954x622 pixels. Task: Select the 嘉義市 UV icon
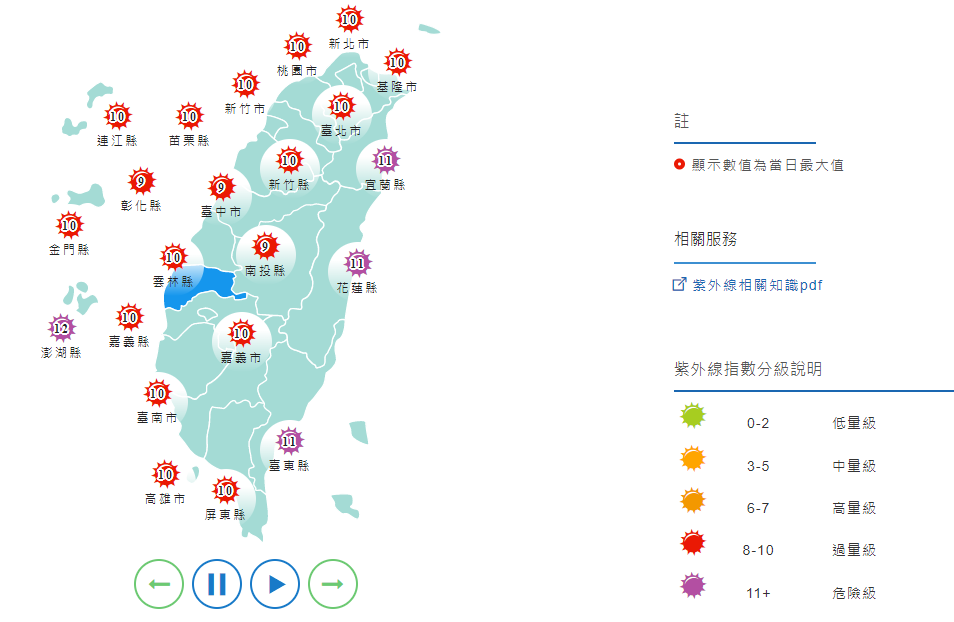240,331
